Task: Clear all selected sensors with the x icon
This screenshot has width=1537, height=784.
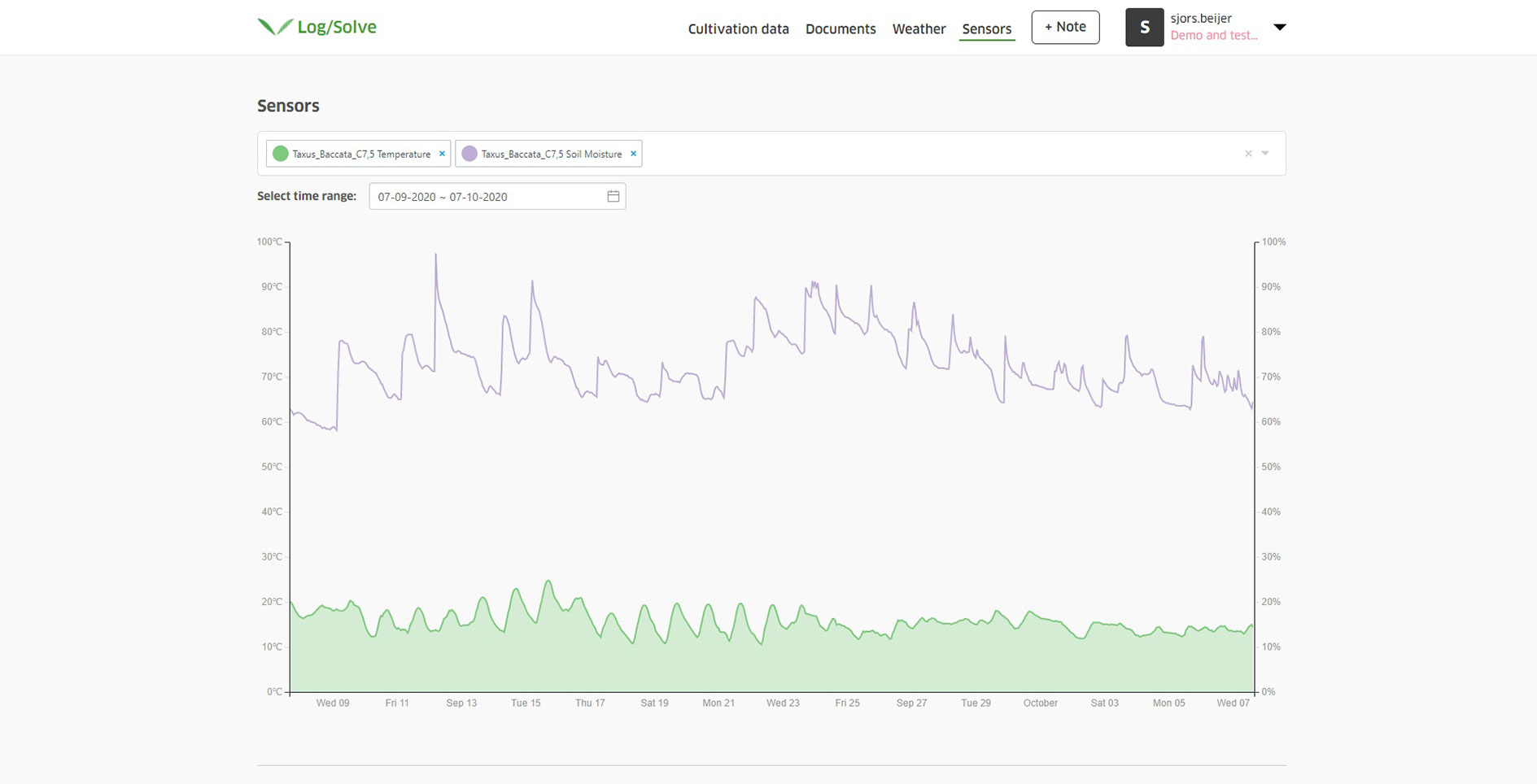Action: click(1247, 153)
